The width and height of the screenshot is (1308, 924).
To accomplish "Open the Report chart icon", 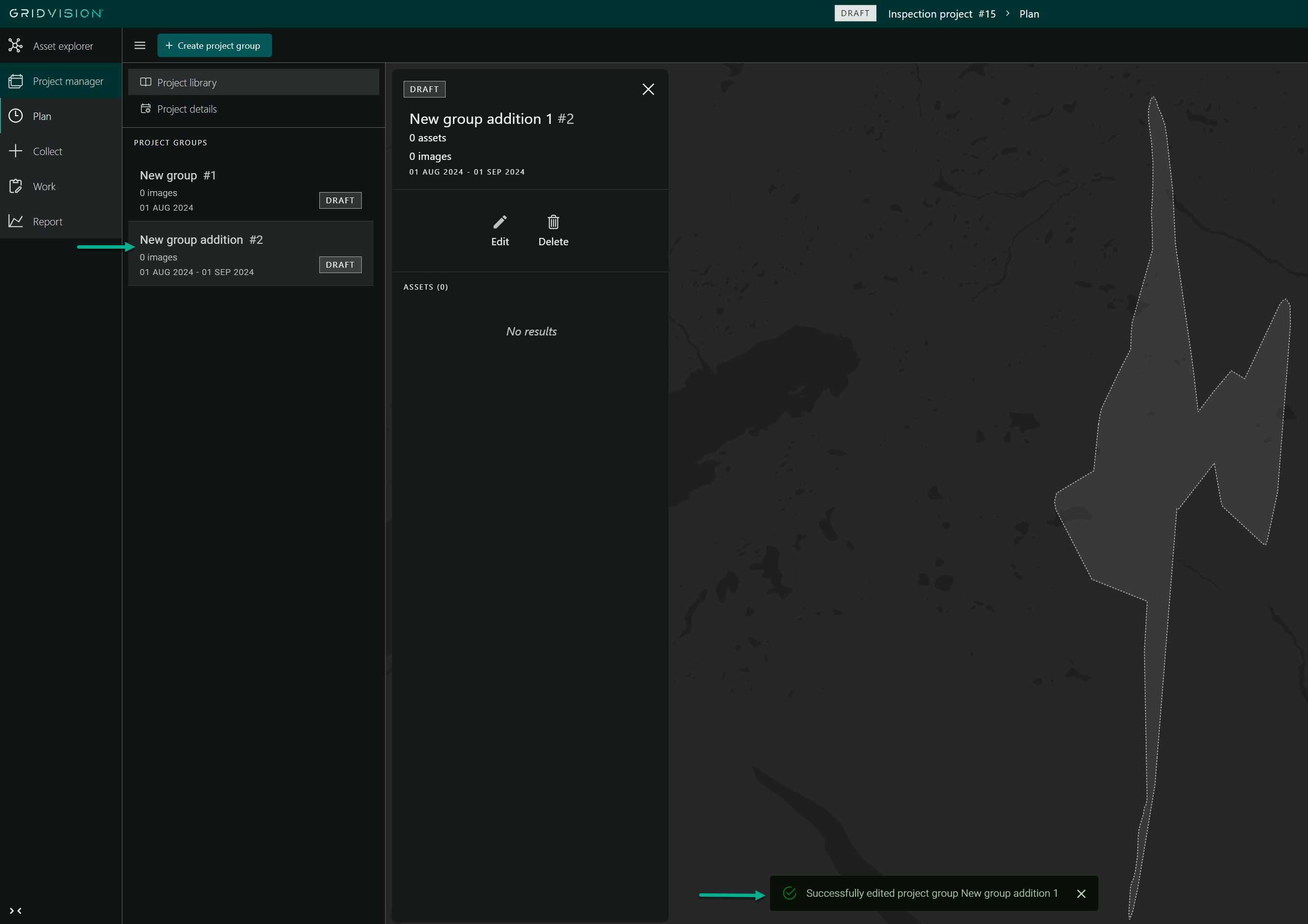I will tap(16, 221).
